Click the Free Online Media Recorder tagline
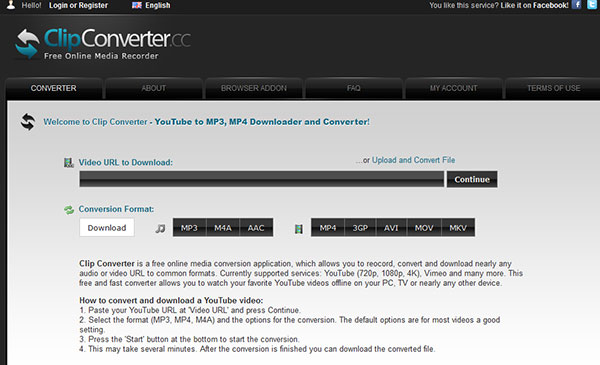600x365 pixels. (101, 56)
